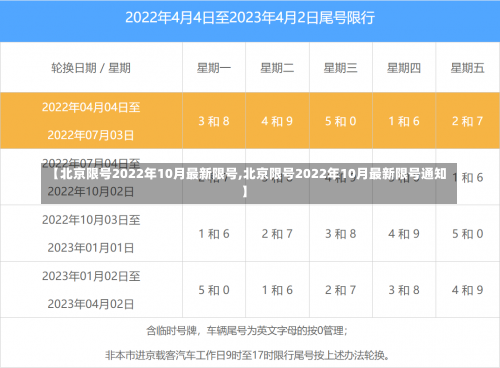Select the header cell 轮换日期 / 星期

91,68
